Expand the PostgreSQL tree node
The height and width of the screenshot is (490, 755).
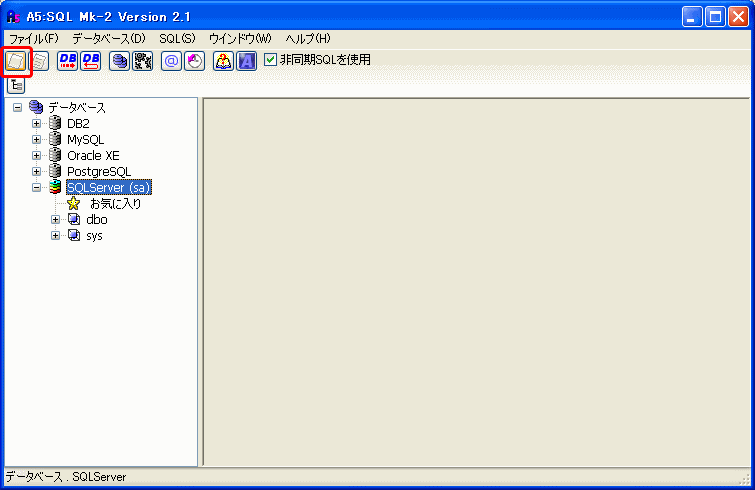click(37, 171)
